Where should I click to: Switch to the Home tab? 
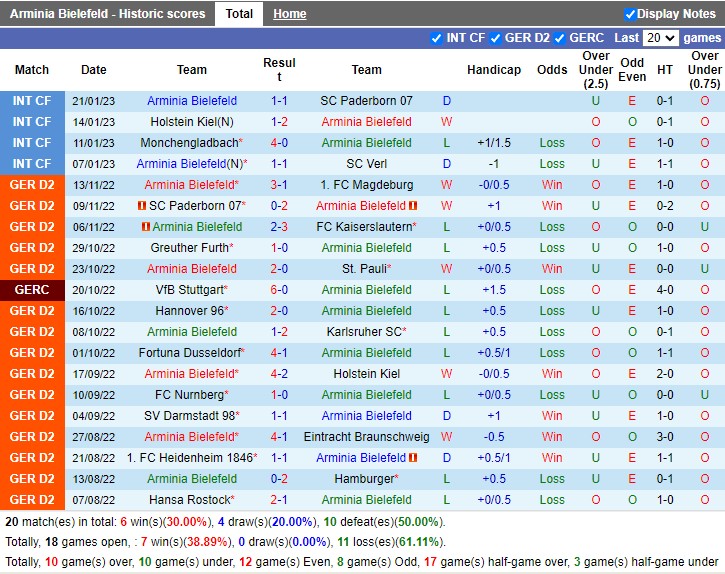[289, 14]
